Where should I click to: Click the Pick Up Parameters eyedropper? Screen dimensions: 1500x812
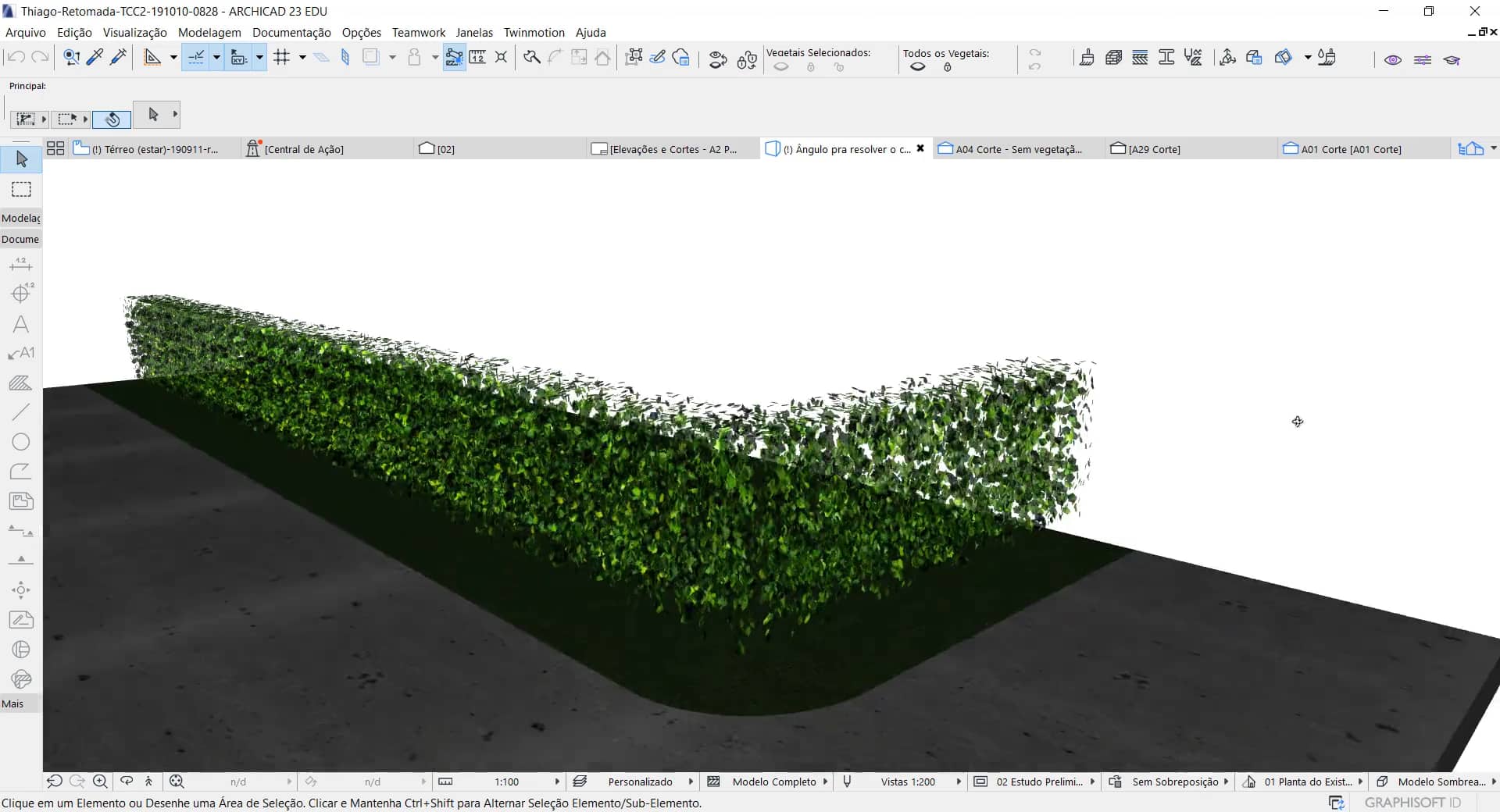[x=95, y=57]
